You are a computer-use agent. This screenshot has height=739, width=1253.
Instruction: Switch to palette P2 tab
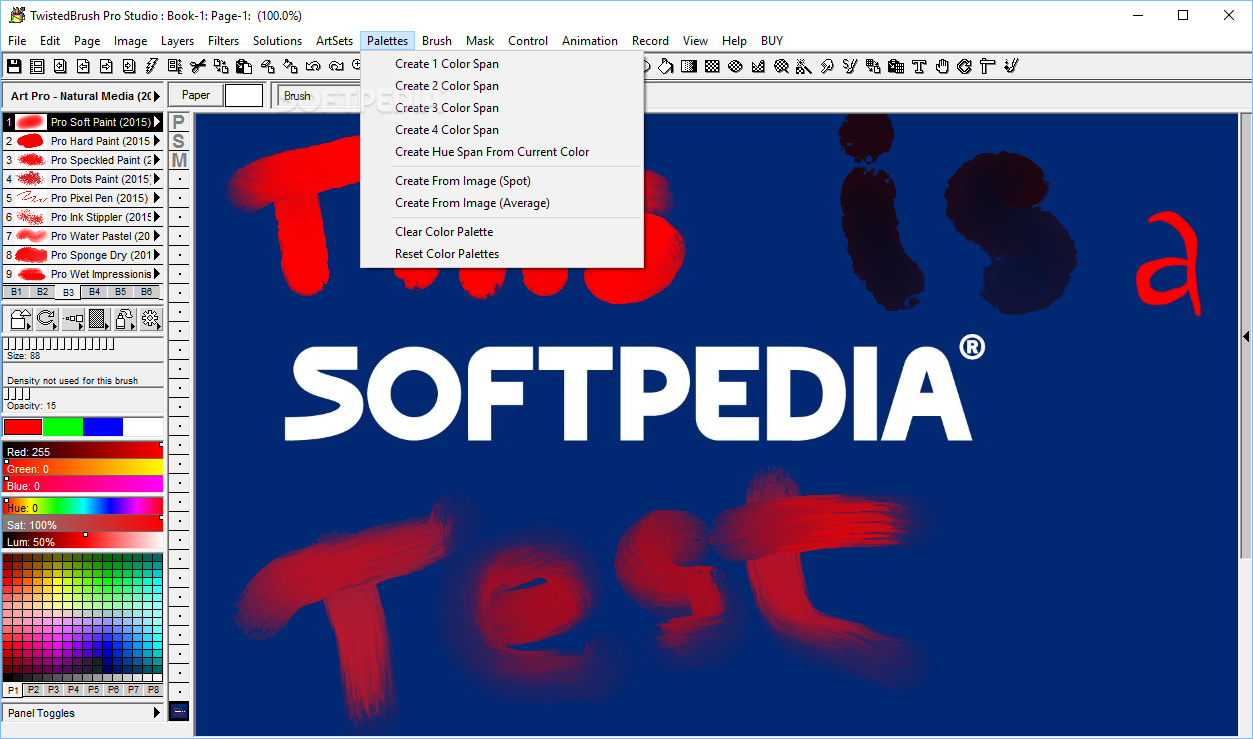click(x=33, y=690)
